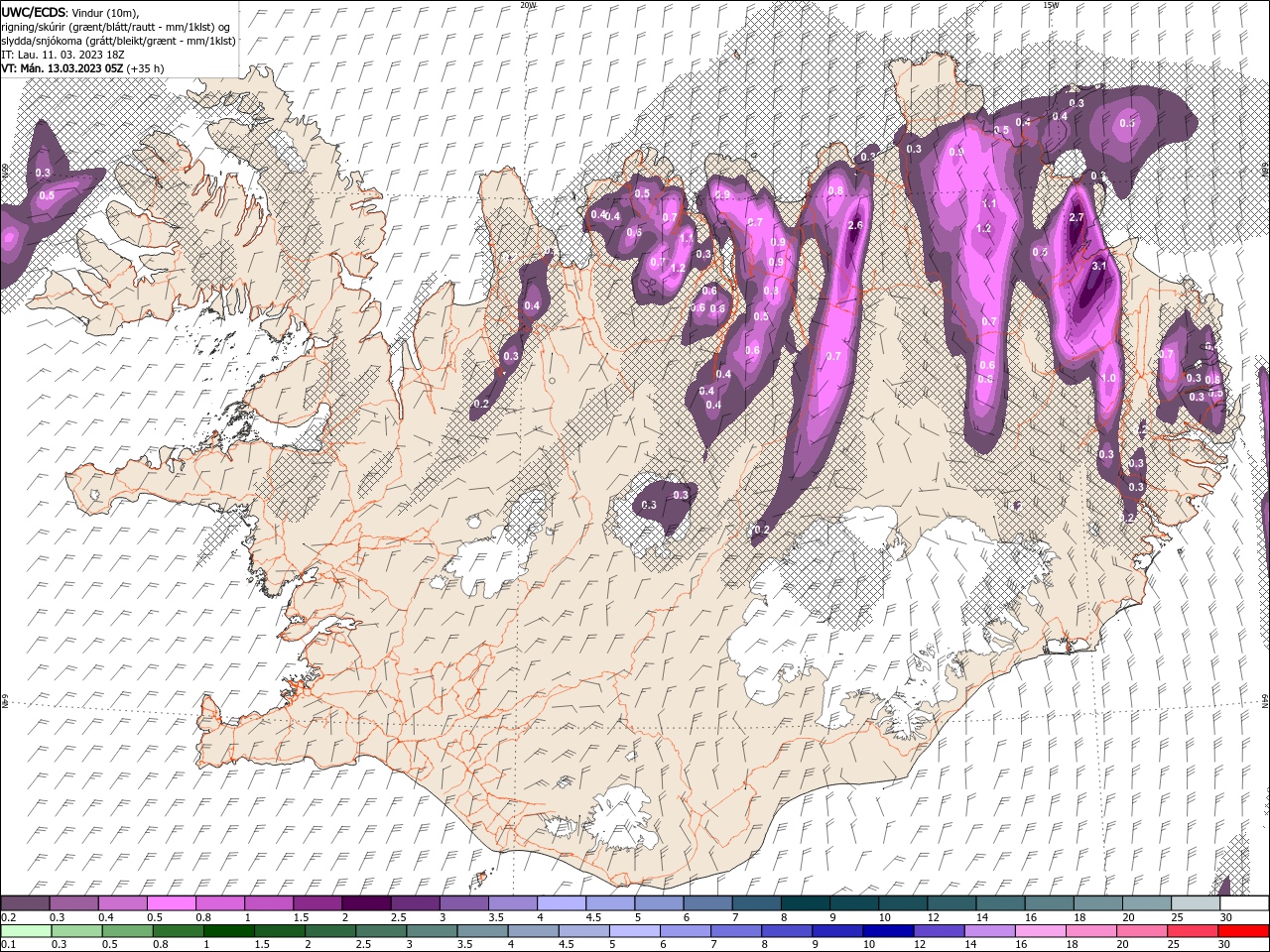The height and width of the screenshot is (952, 1270).
Task: Click the 3.1 snowfall value on the map
Action: point(1098,266)
